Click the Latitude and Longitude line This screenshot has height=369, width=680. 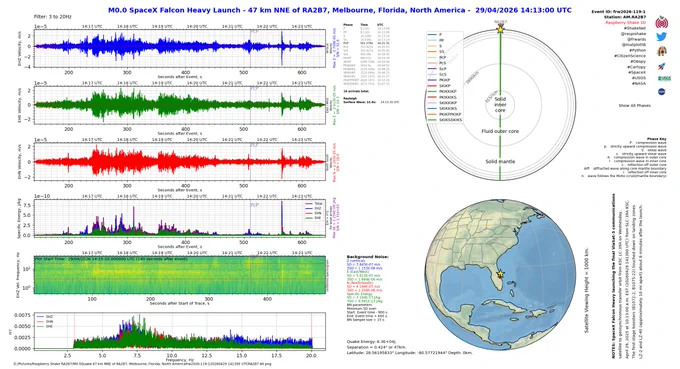[409, 353]
